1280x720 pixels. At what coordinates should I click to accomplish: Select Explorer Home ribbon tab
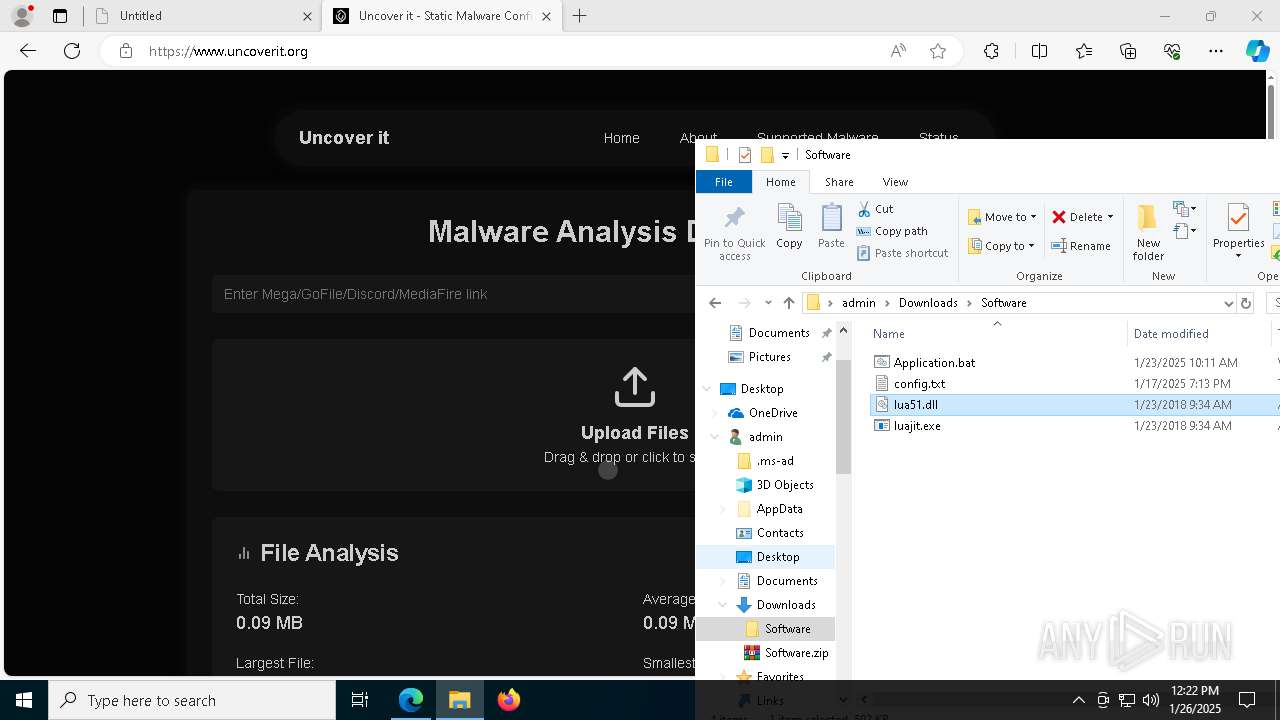[780, 182]
